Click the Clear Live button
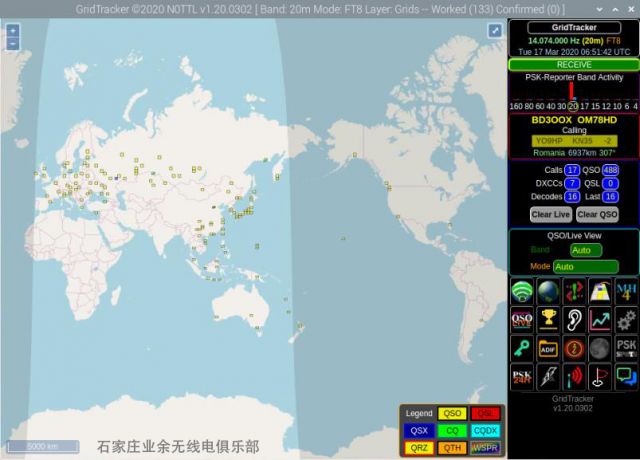This screenshot has width=640, height=460. coord(550,214)
